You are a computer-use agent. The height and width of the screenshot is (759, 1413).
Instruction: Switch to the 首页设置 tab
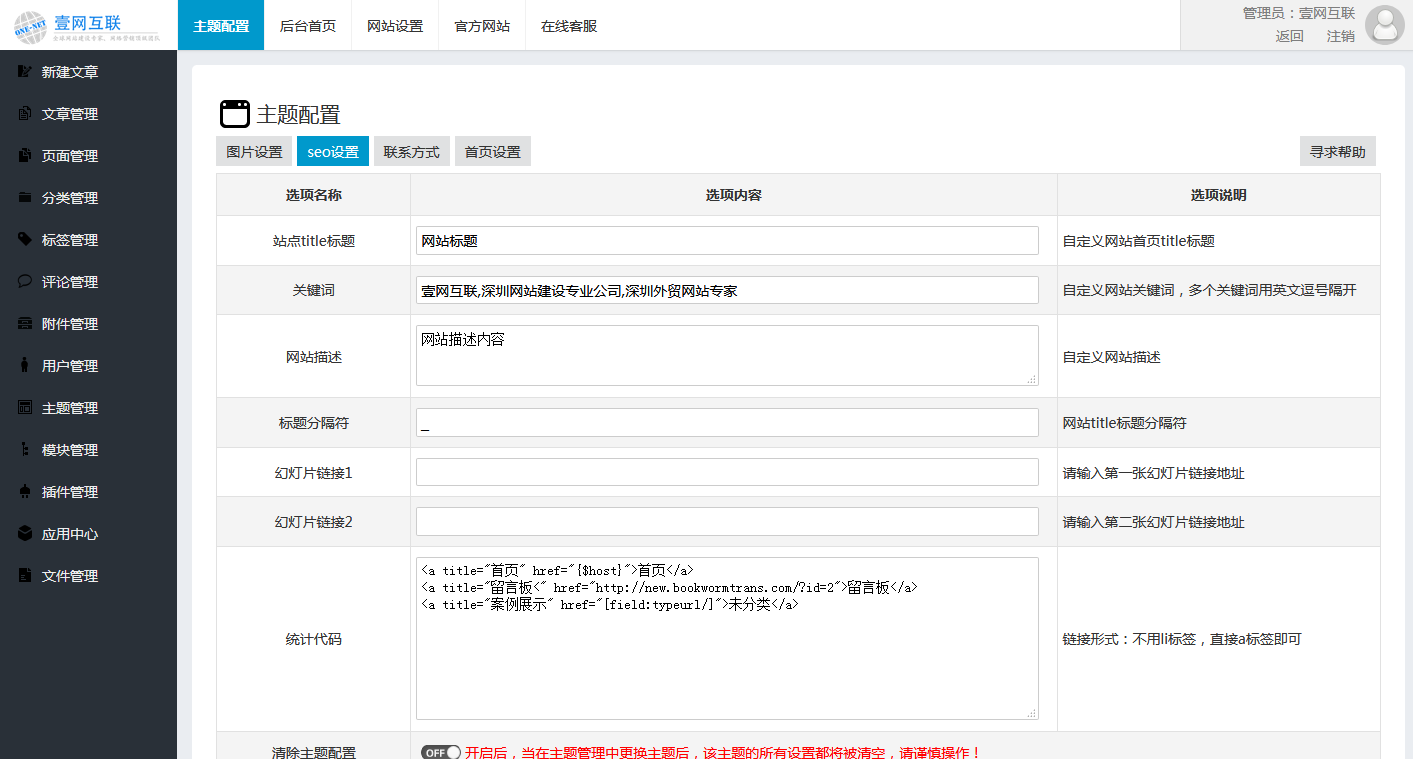coord(493,152)
